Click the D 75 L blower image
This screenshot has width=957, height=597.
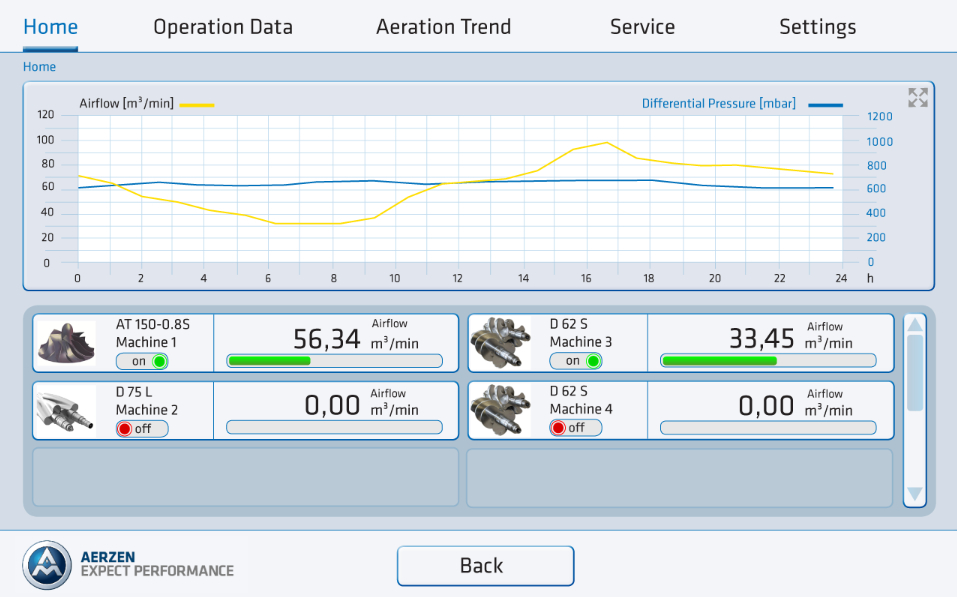[67, 410]
